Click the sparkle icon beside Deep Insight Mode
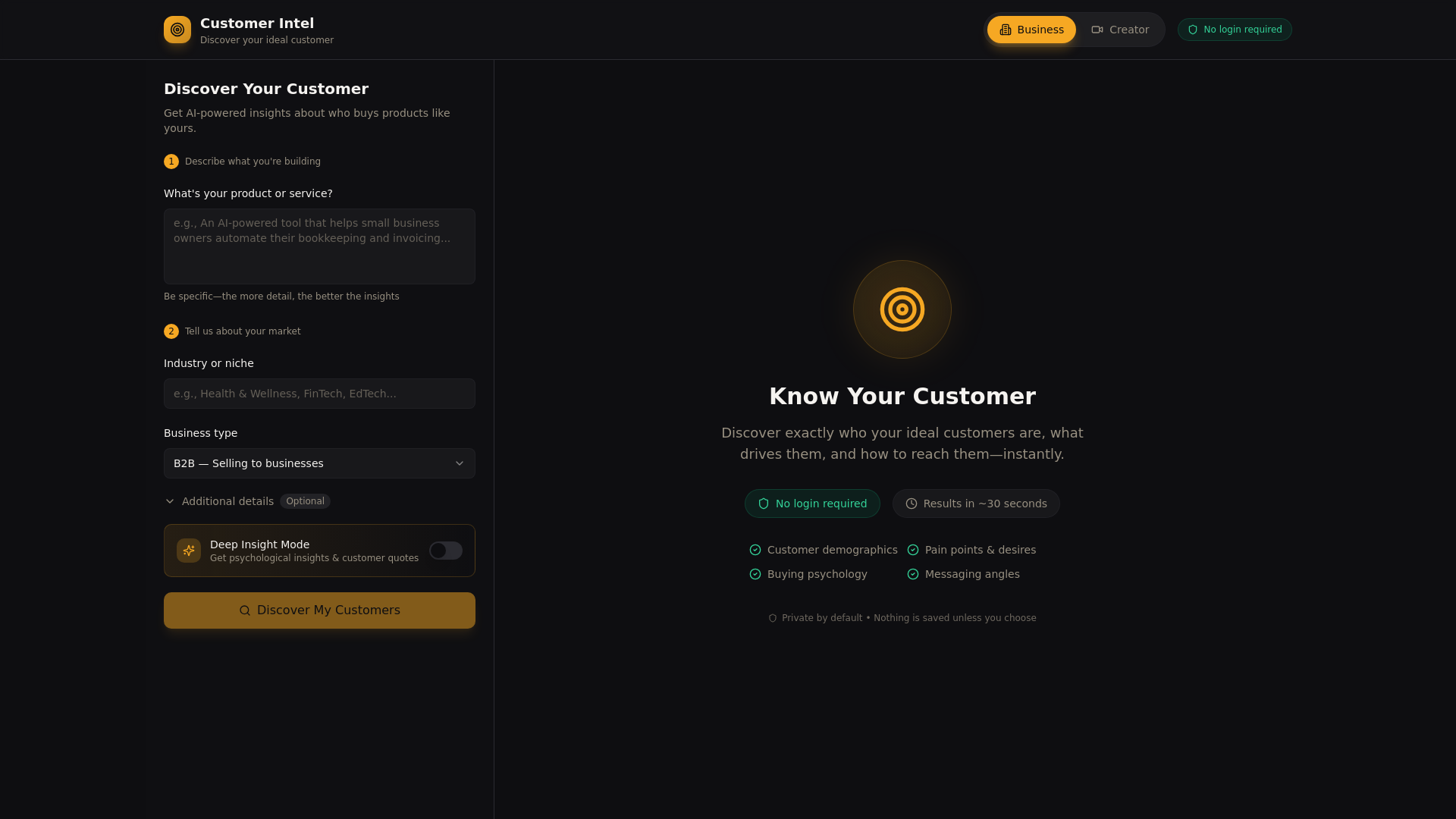Viewport: 1456px width, 819px height. [x=189, y=551]
